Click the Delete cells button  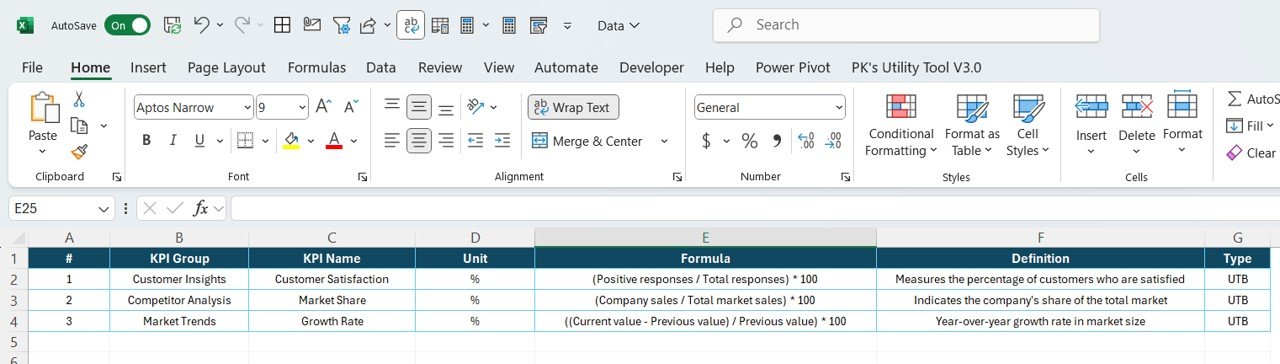(1137, 123)
